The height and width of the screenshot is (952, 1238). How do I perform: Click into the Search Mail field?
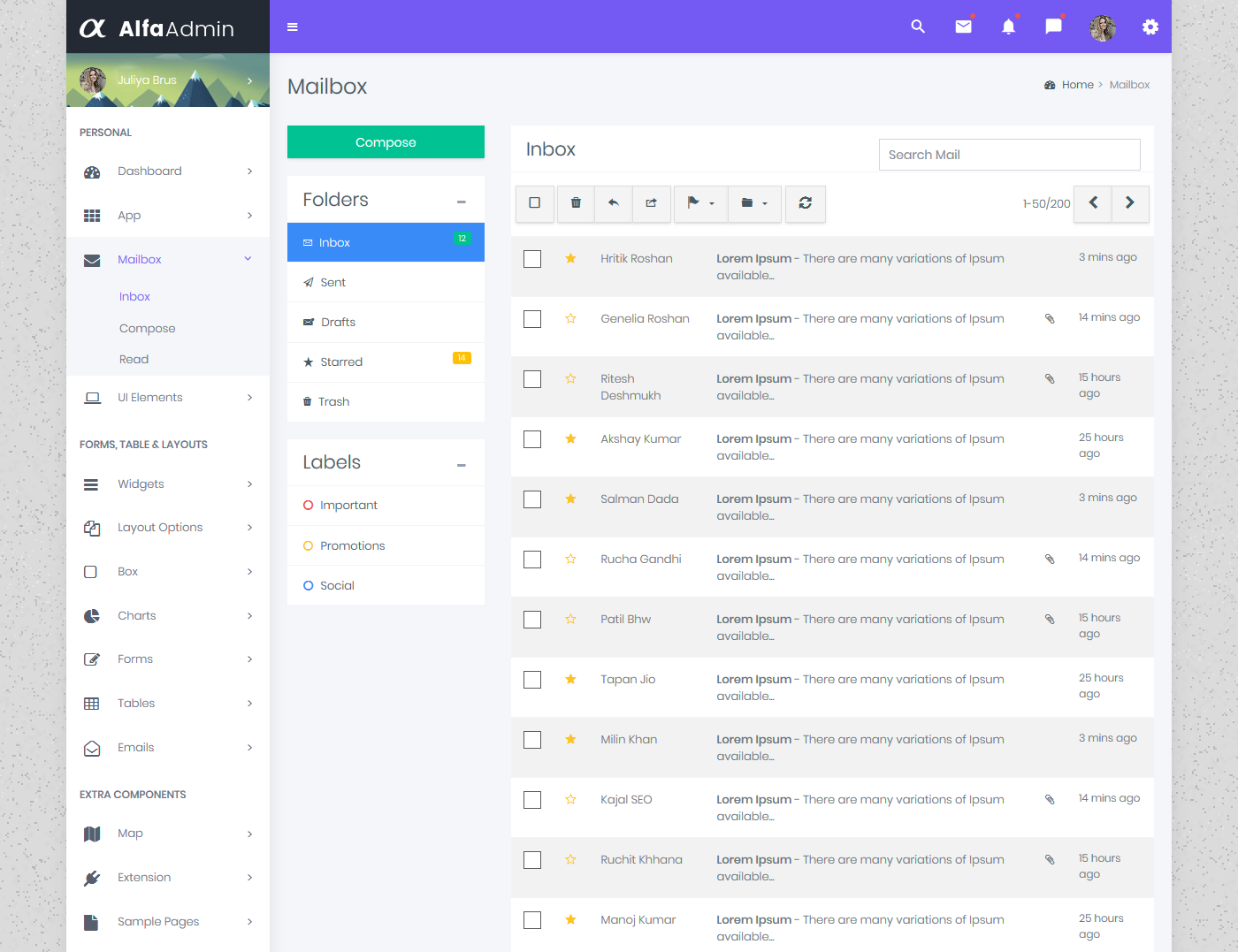point(1009,155)
